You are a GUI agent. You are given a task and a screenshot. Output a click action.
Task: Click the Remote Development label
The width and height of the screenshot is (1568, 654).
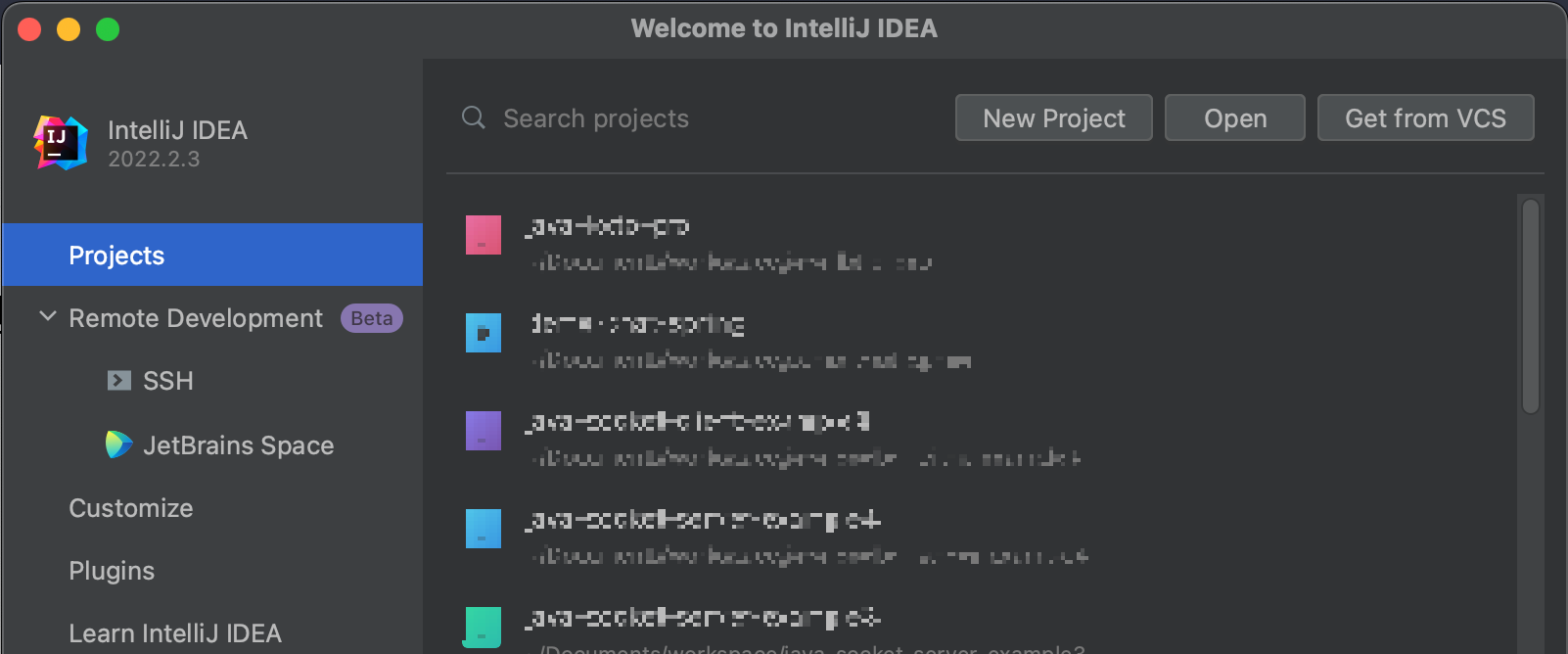(196, 318)
